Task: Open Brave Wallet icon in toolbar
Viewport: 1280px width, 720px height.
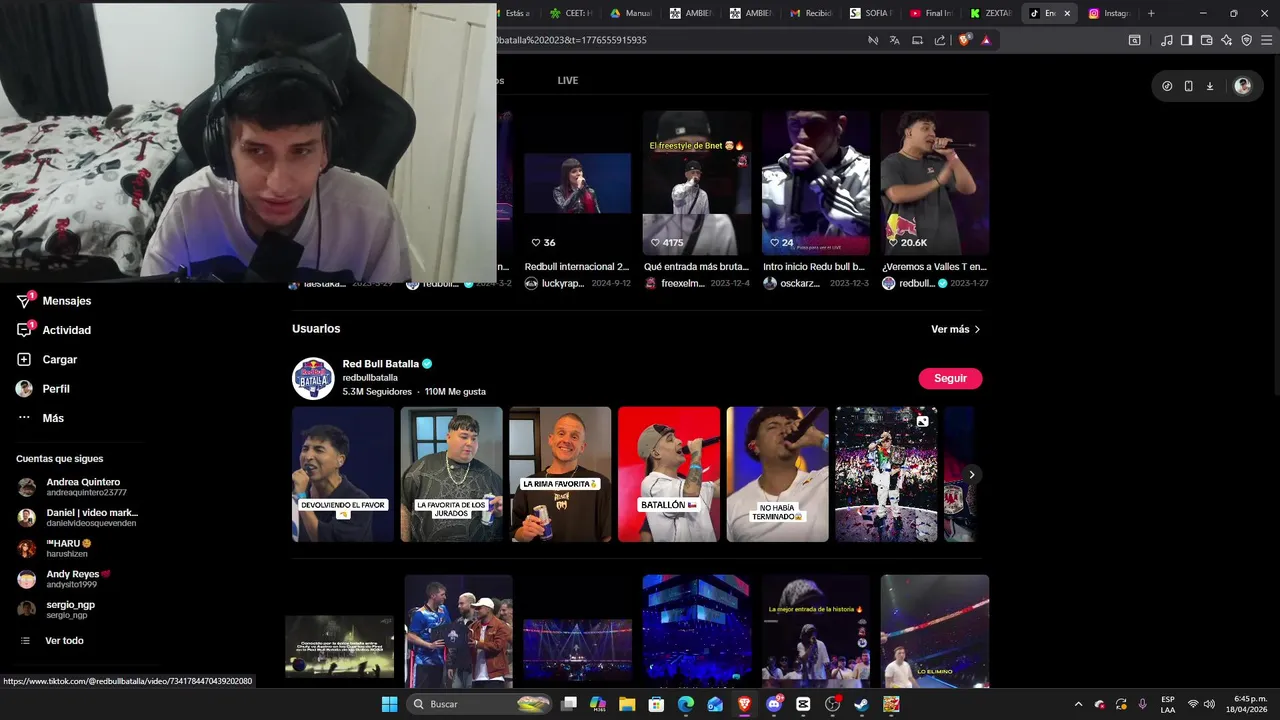Action: (x=1207, y=40)
